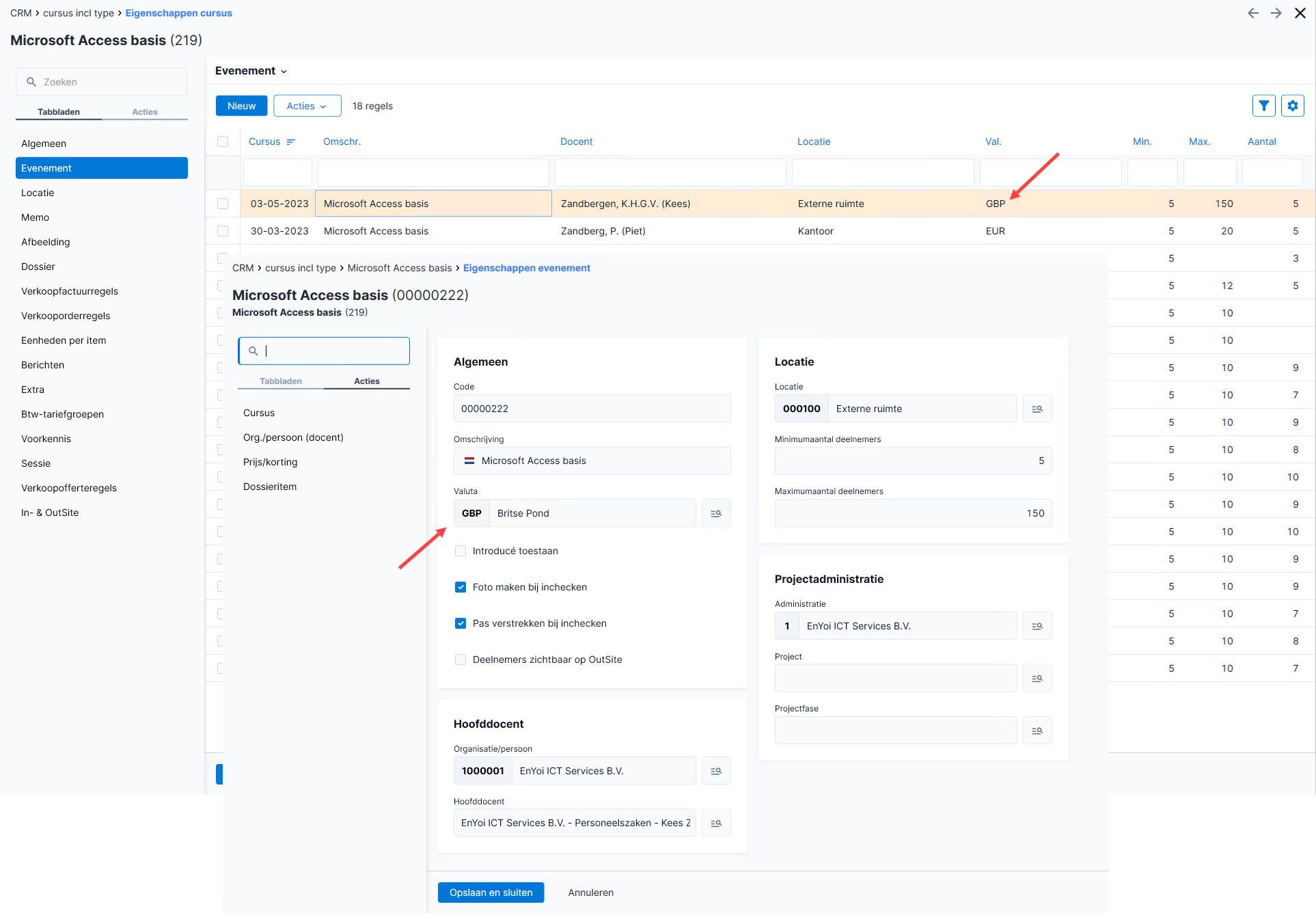Open Organisatie/persoon lookup icon
This screenshot has height=913, width=1316.
(716, 771)
